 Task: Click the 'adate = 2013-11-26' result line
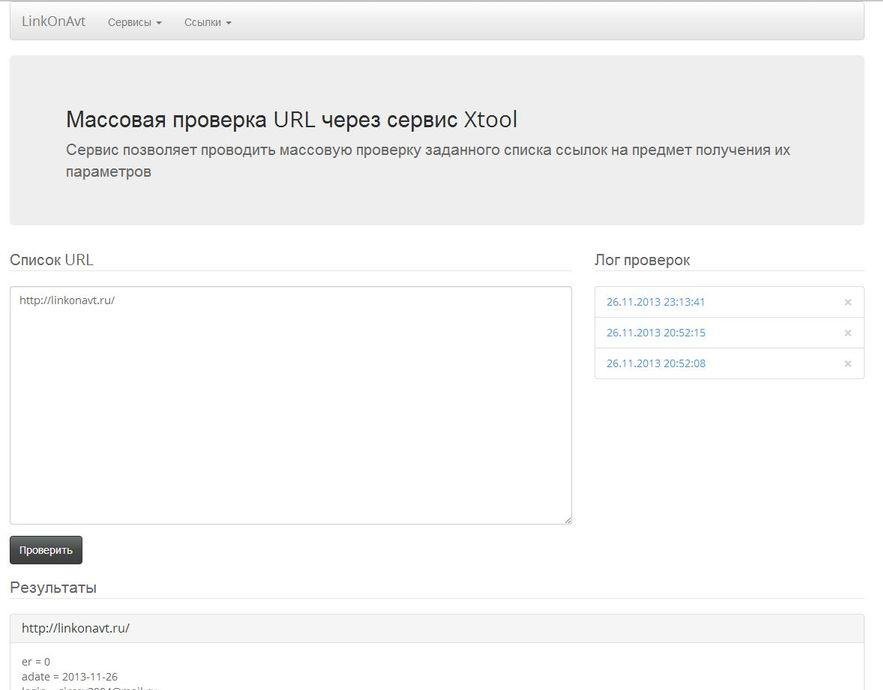[70, 677]
